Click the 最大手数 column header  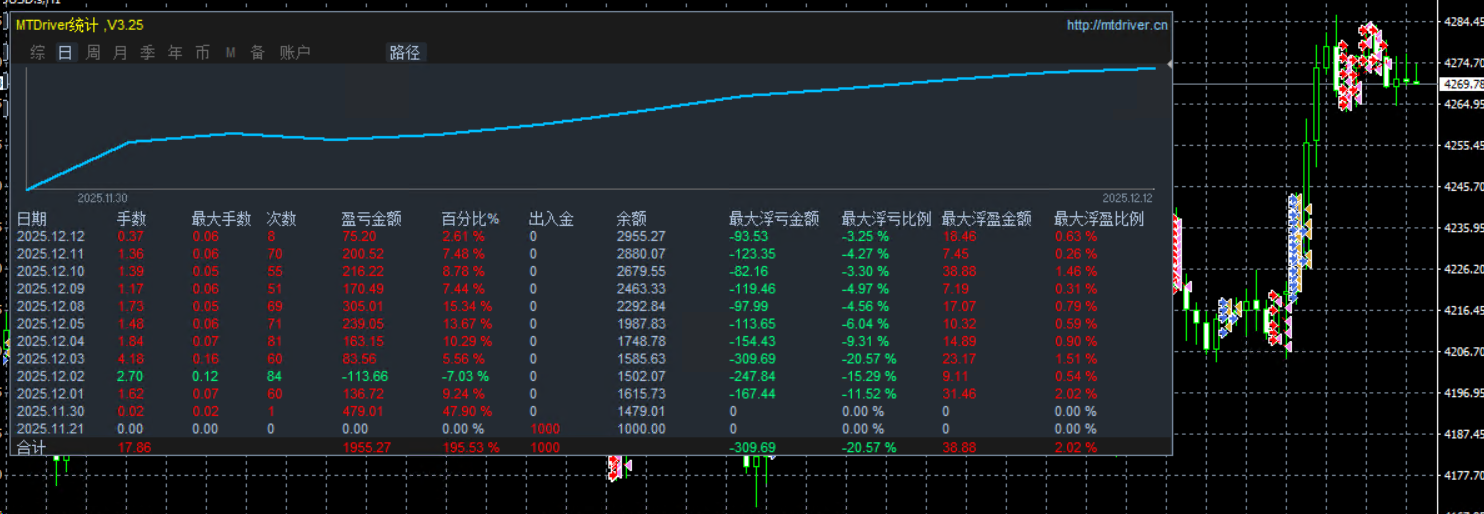click(x=221, y=218)
